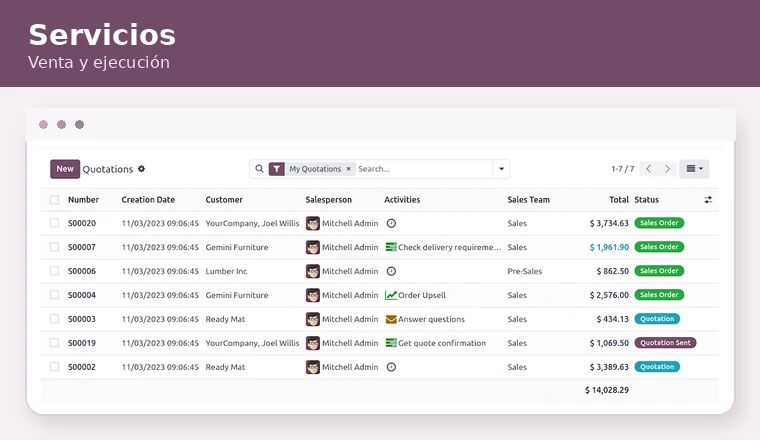
Task: Click the Sales Order badge for S00007
Action: [659, 247]
